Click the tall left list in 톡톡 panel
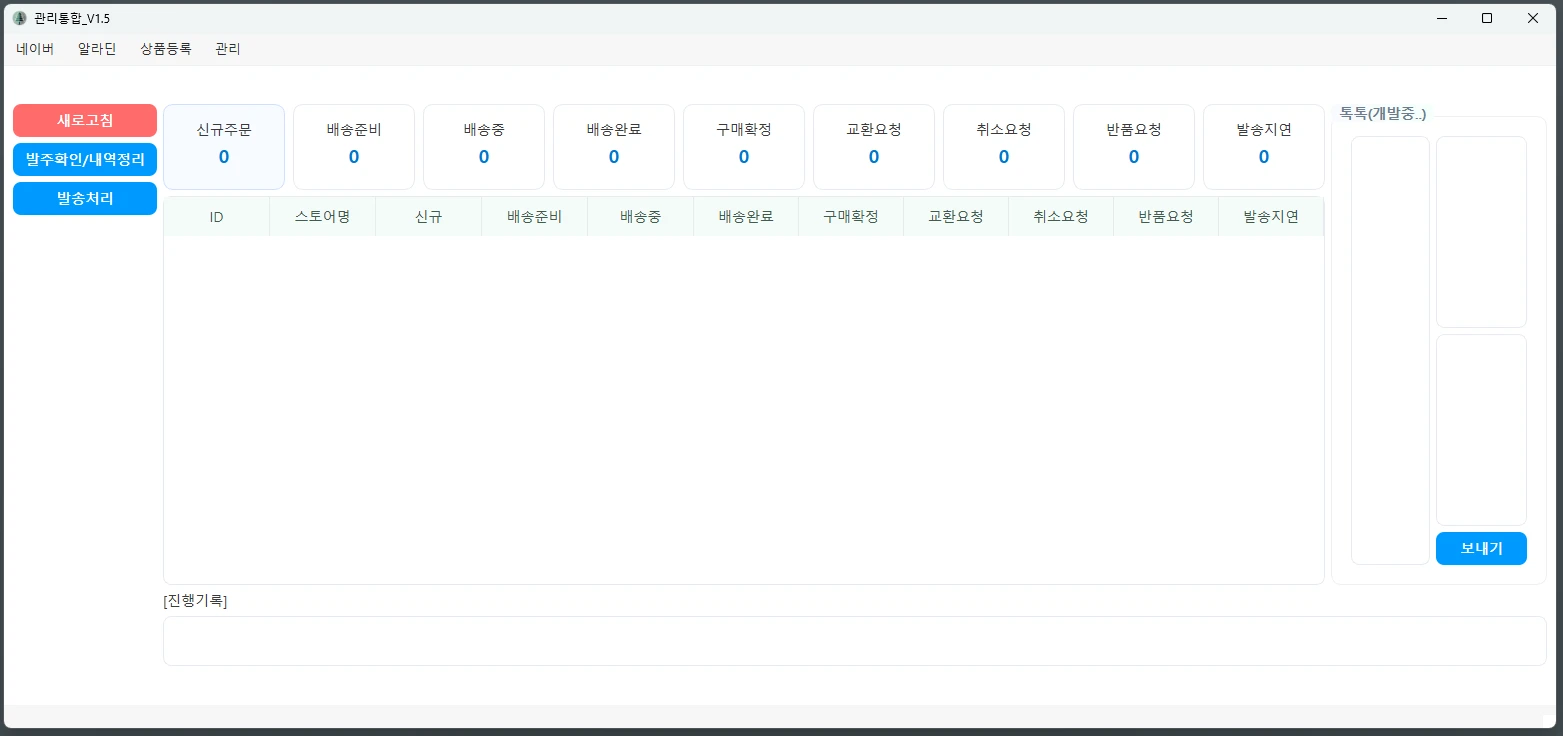The height and width of the screenshot is (736, 1563). pyautogui.click(x=1390, y=351)
